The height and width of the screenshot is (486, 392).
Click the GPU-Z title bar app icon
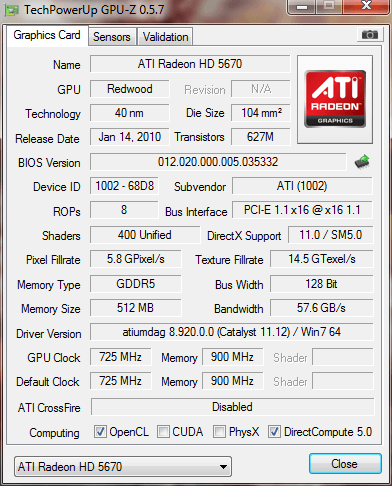pyautogui.click(x=12, y=10)
